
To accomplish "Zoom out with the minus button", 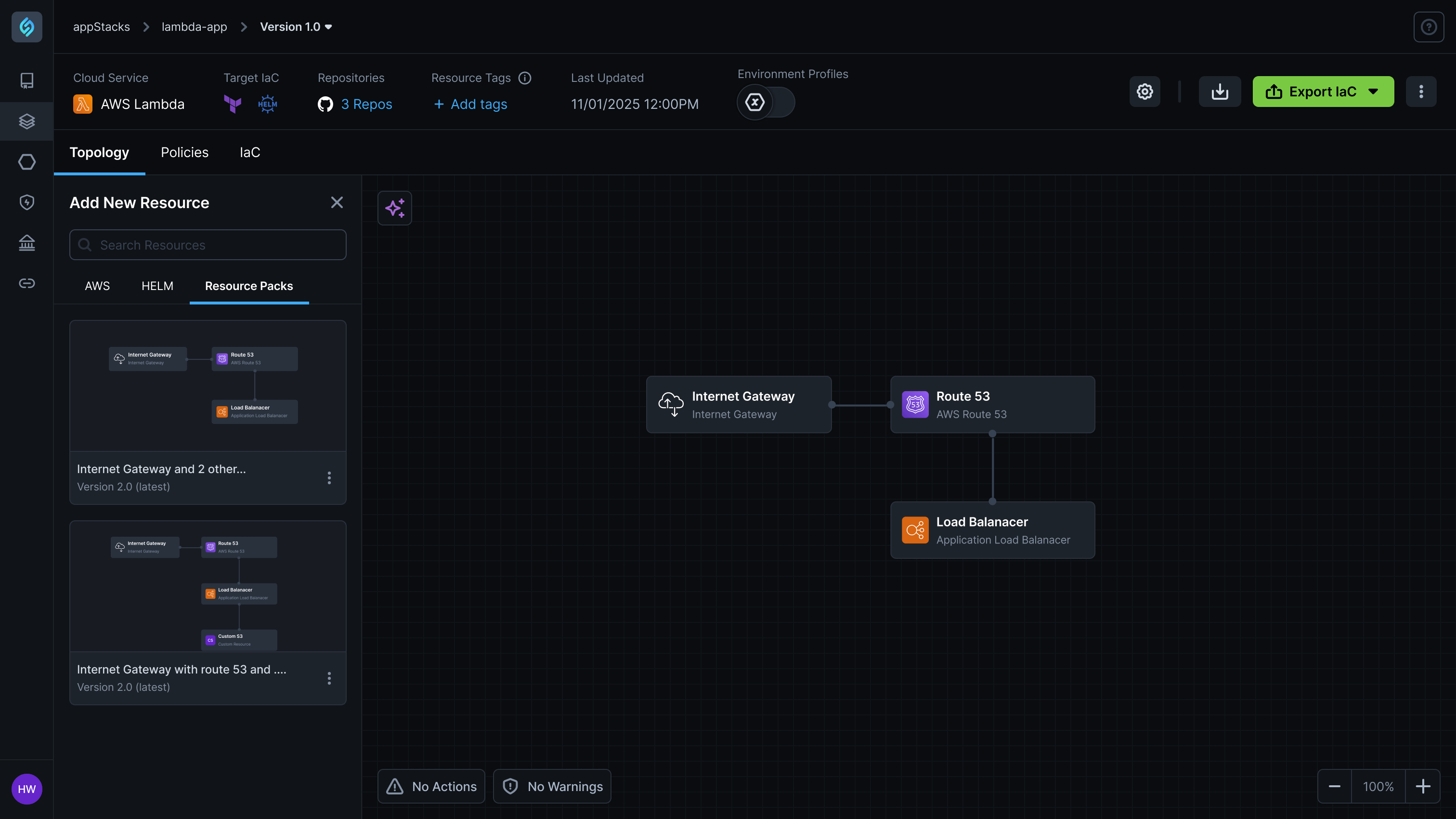I will point(1335,786).
